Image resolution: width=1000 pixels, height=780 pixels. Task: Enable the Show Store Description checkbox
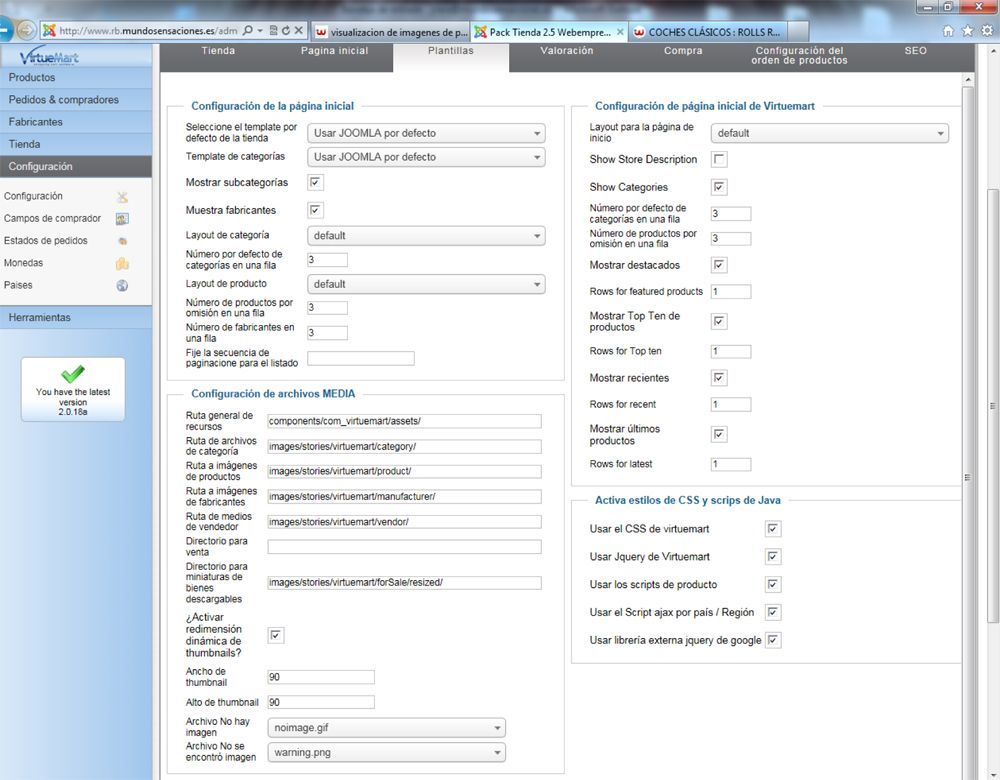[719, 159]
